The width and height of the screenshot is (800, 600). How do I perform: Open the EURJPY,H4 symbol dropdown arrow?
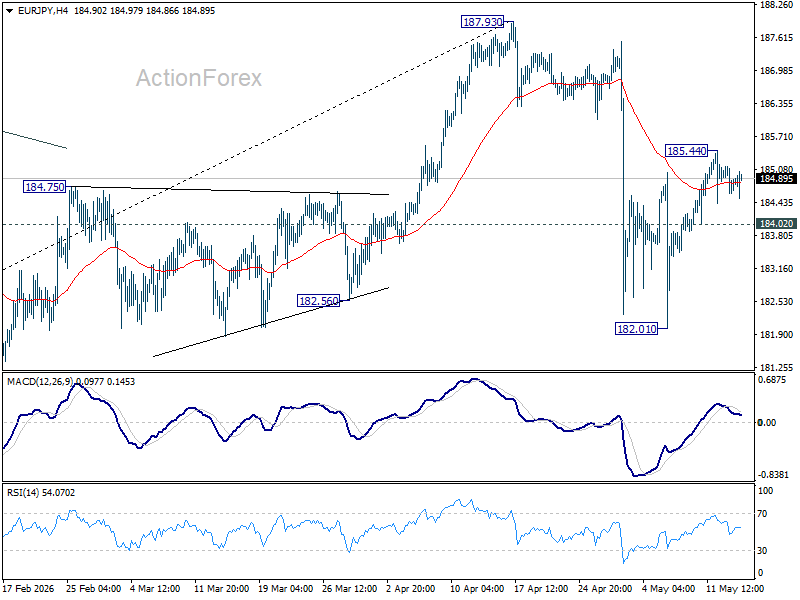click(10, 11)
